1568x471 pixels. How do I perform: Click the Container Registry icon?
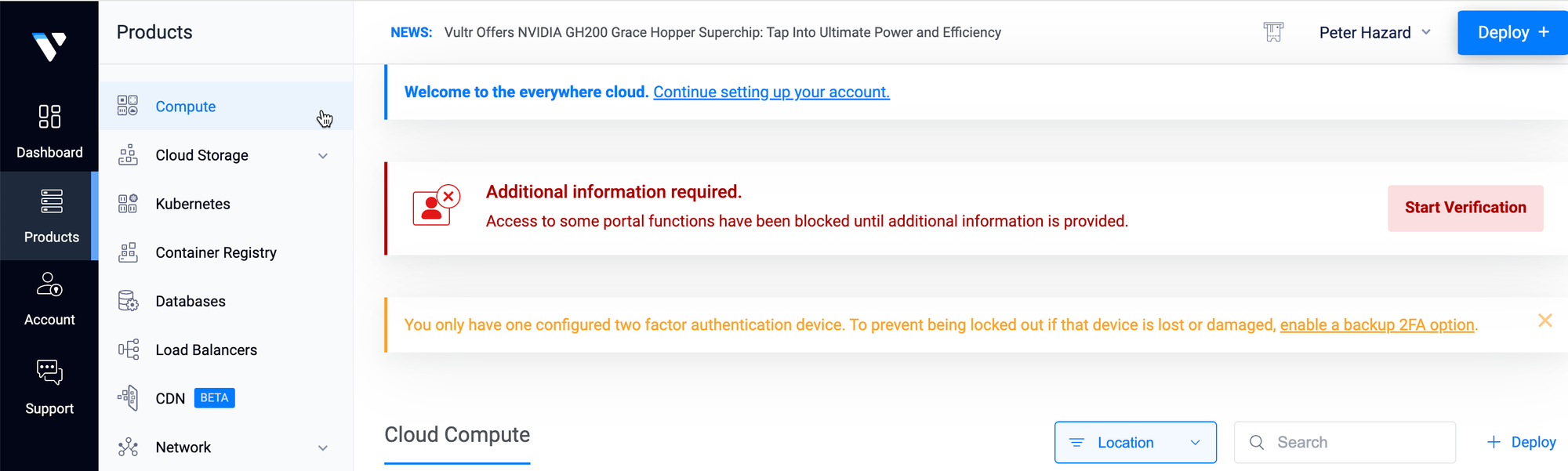[128, 252]
